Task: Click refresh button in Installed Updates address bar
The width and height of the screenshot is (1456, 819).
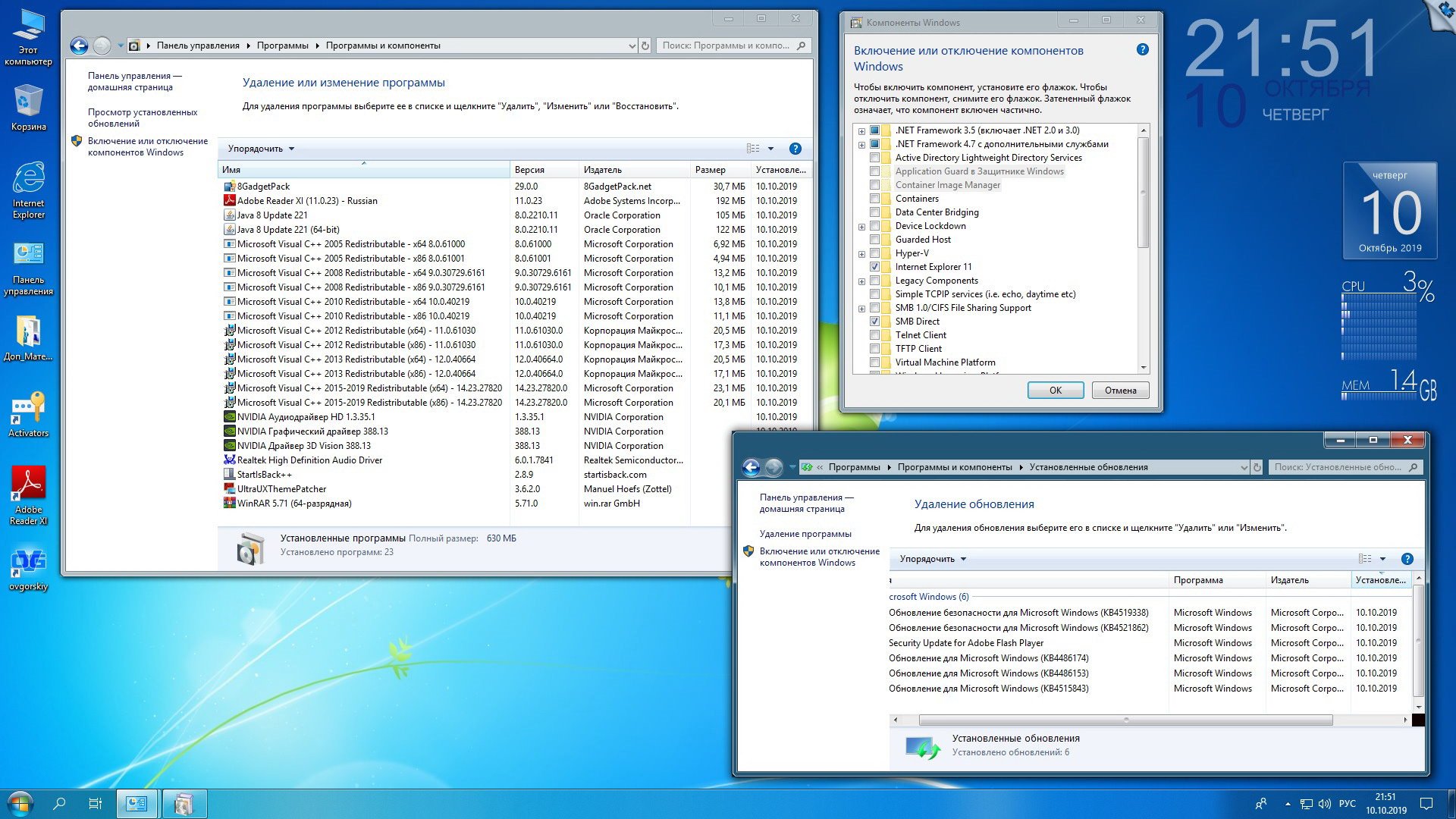Action: pyautogui.click(x=1257, y=467)
